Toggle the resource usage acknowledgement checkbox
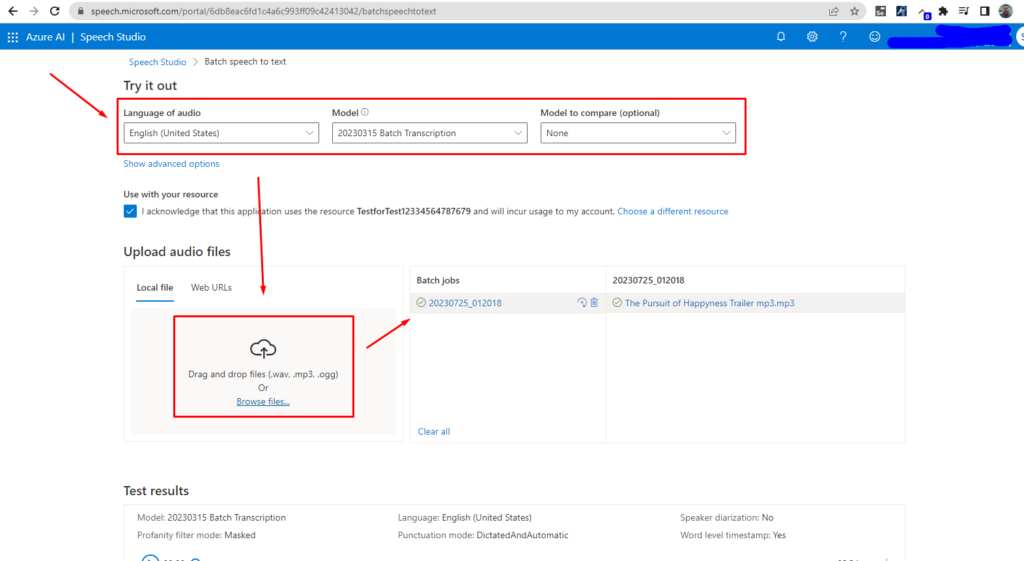The image size is (1024, 561). pyautogui.click(x=130, y=211)
